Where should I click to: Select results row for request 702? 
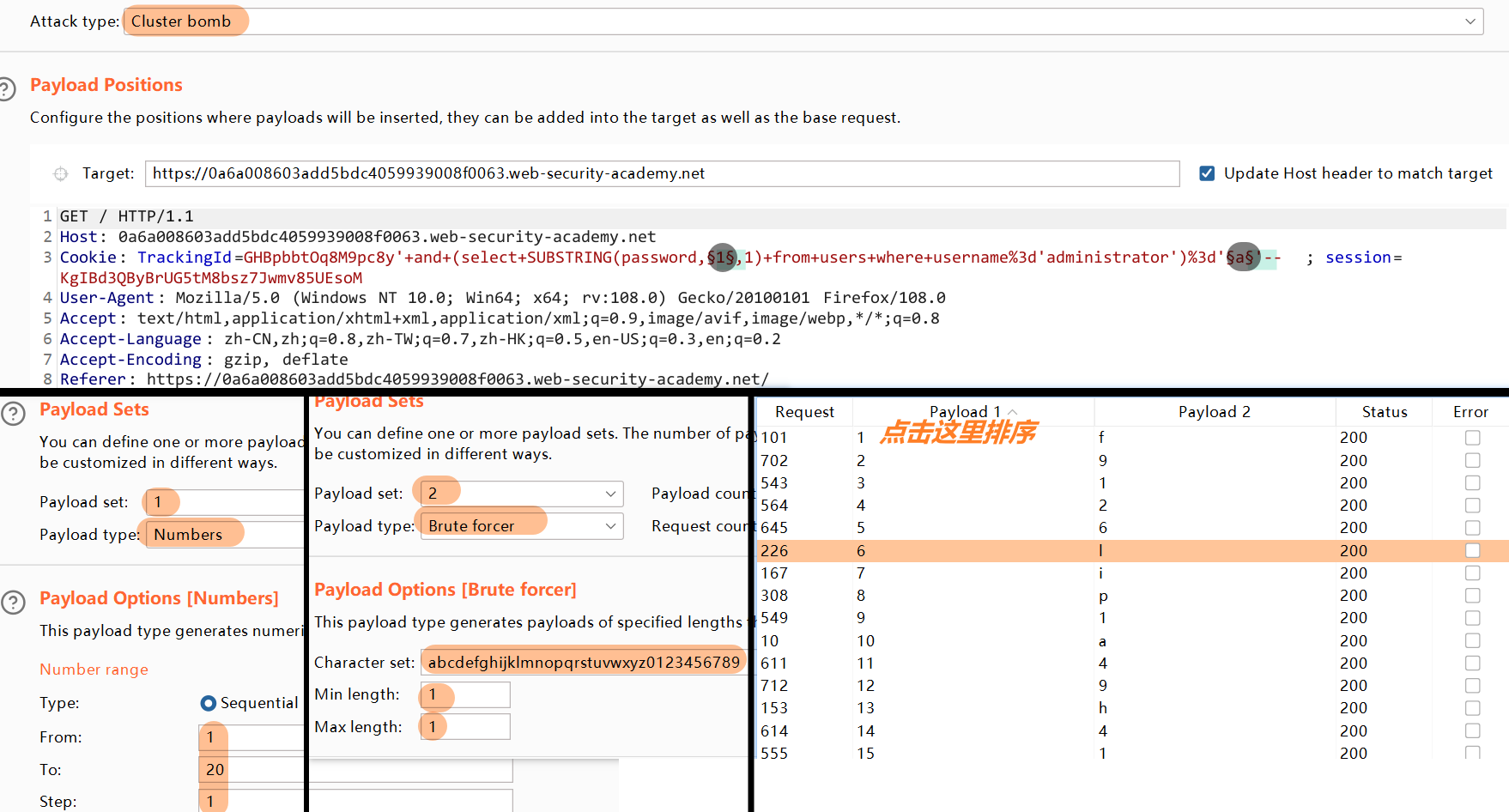coord(944,461)
